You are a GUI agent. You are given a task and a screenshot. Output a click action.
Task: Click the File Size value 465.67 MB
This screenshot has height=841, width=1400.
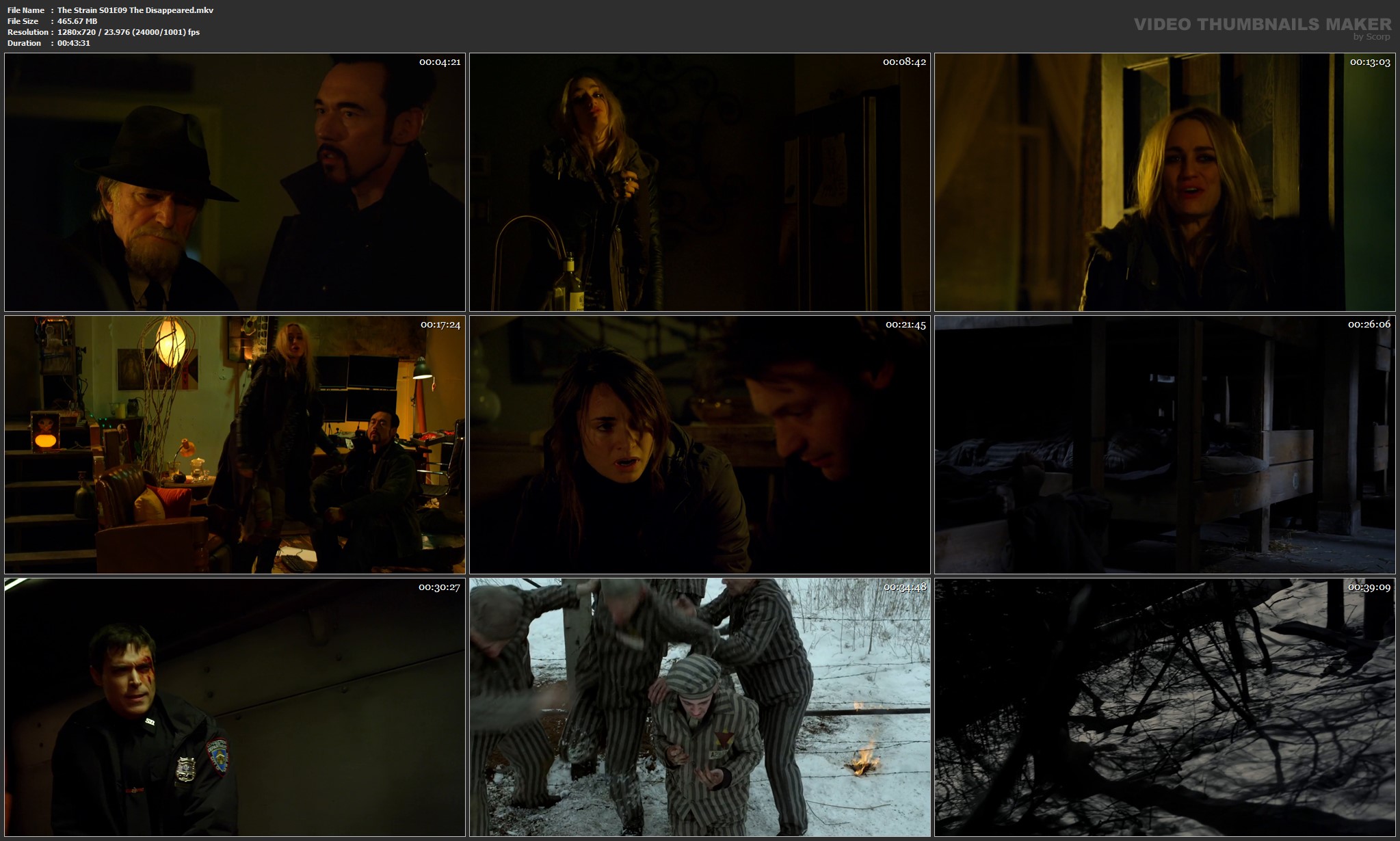point(77,21)
